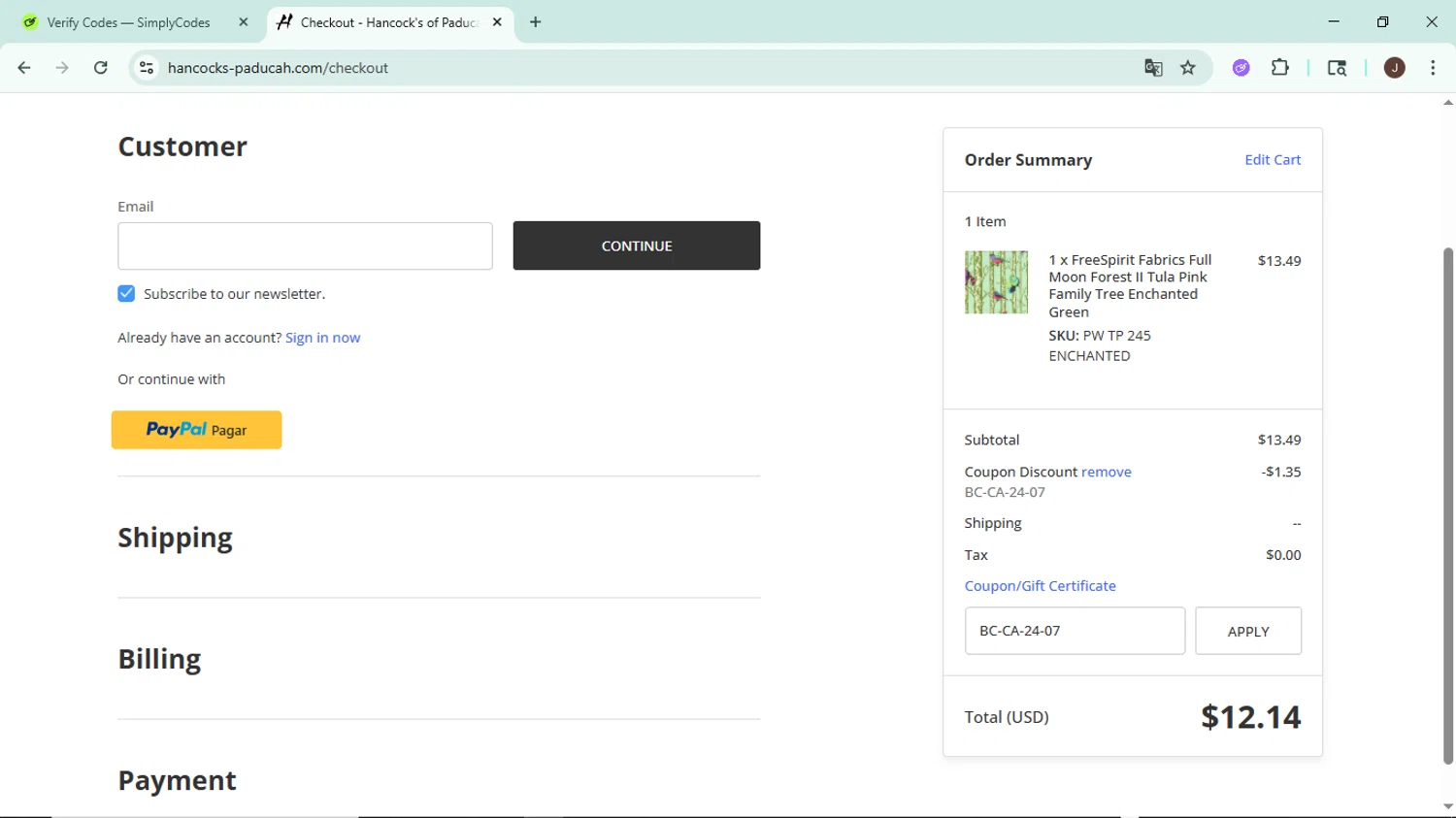The width and height of the screenshot is (1456, 818).
Task: Click the coupon code input field
Action: (x=1075, y=631)
